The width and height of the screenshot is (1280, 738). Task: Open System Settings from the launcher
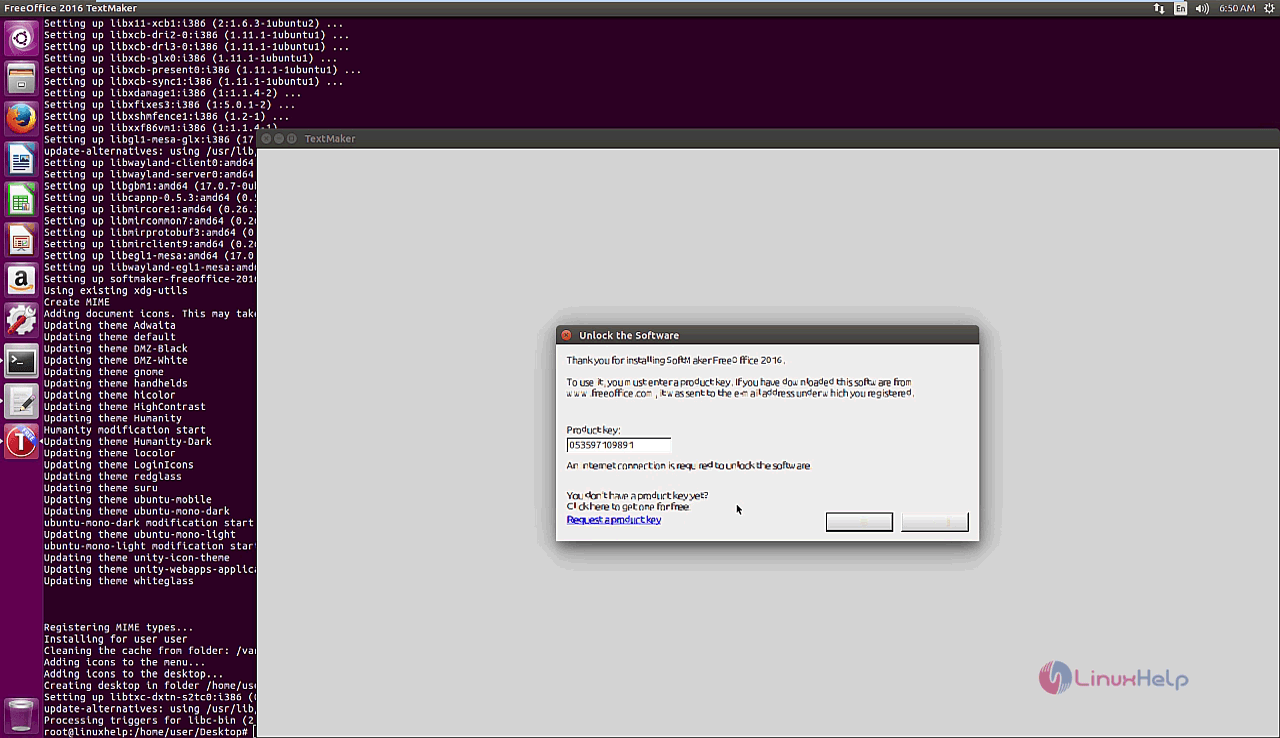[x=21, y=320]
